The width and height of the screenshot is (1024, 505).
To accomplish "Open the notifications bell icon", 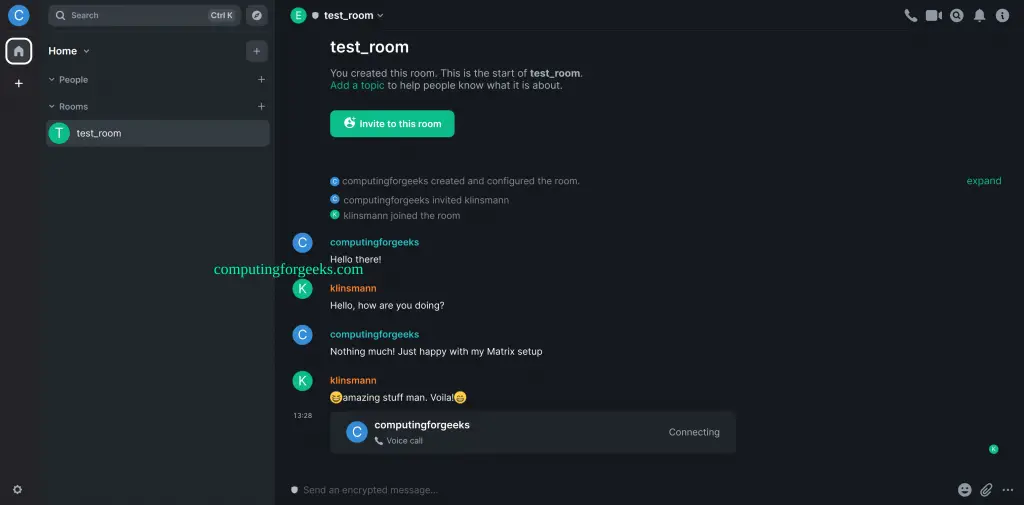I will (980, 16).
